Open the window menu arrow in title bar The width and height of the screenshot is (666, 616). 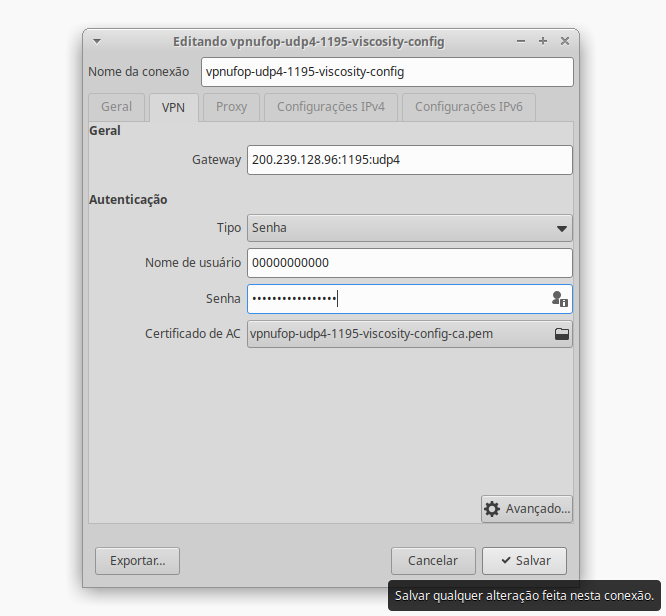(x=97, y=41)
